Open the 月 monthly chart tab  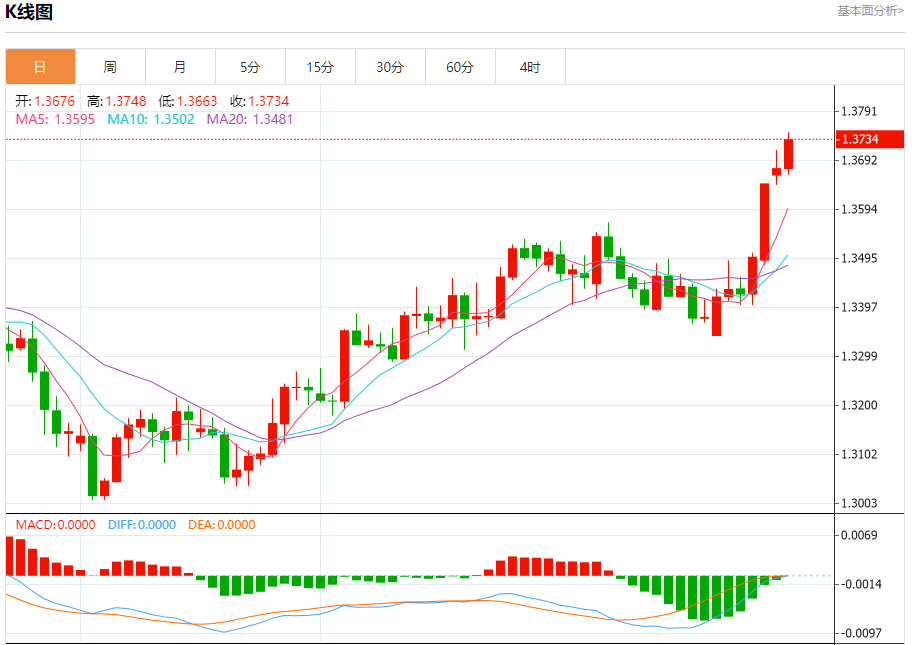pos(180,67)
